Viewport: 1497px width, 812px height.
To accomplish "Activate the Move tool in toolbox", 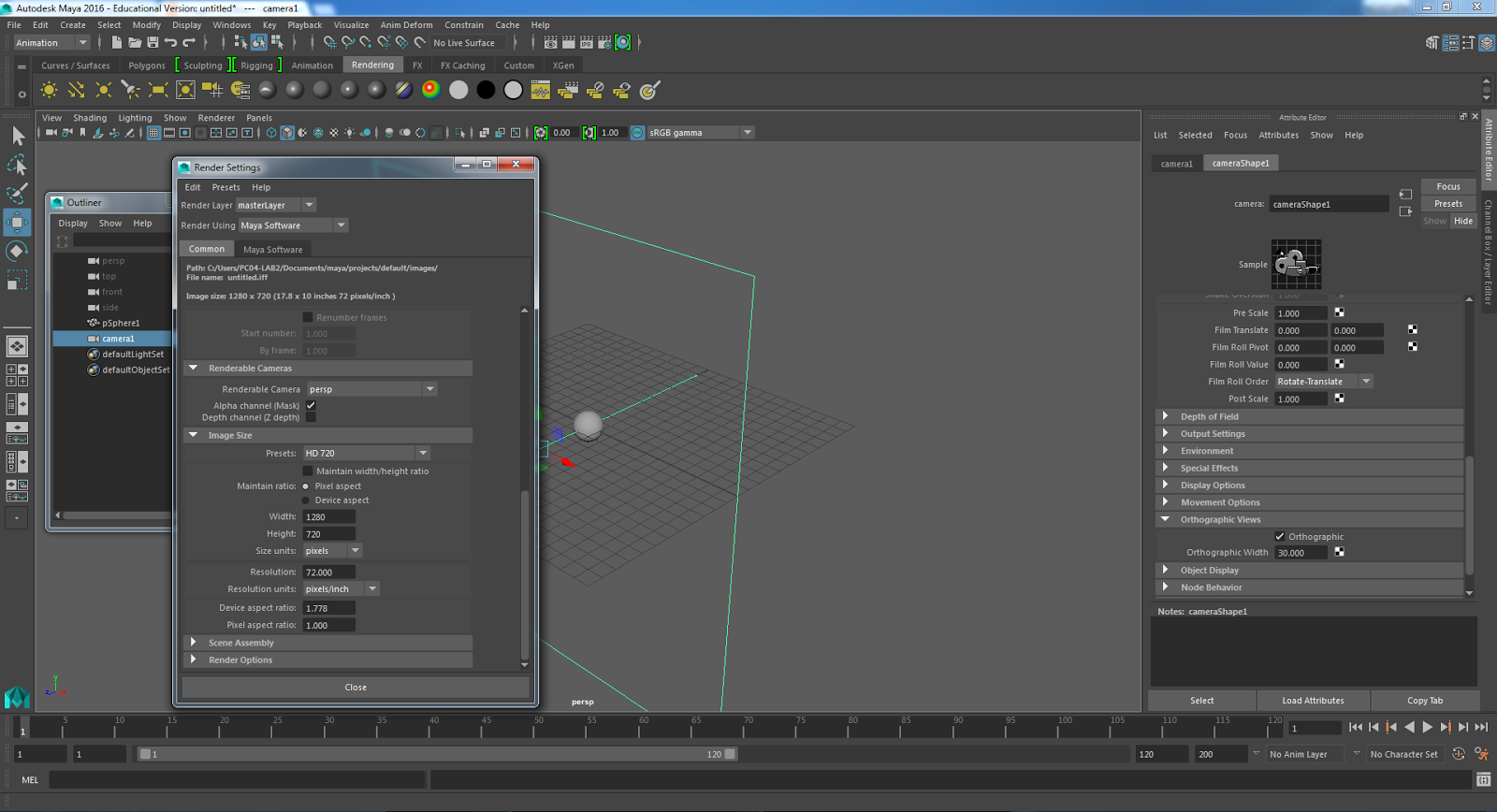I will tap(17, 223).
